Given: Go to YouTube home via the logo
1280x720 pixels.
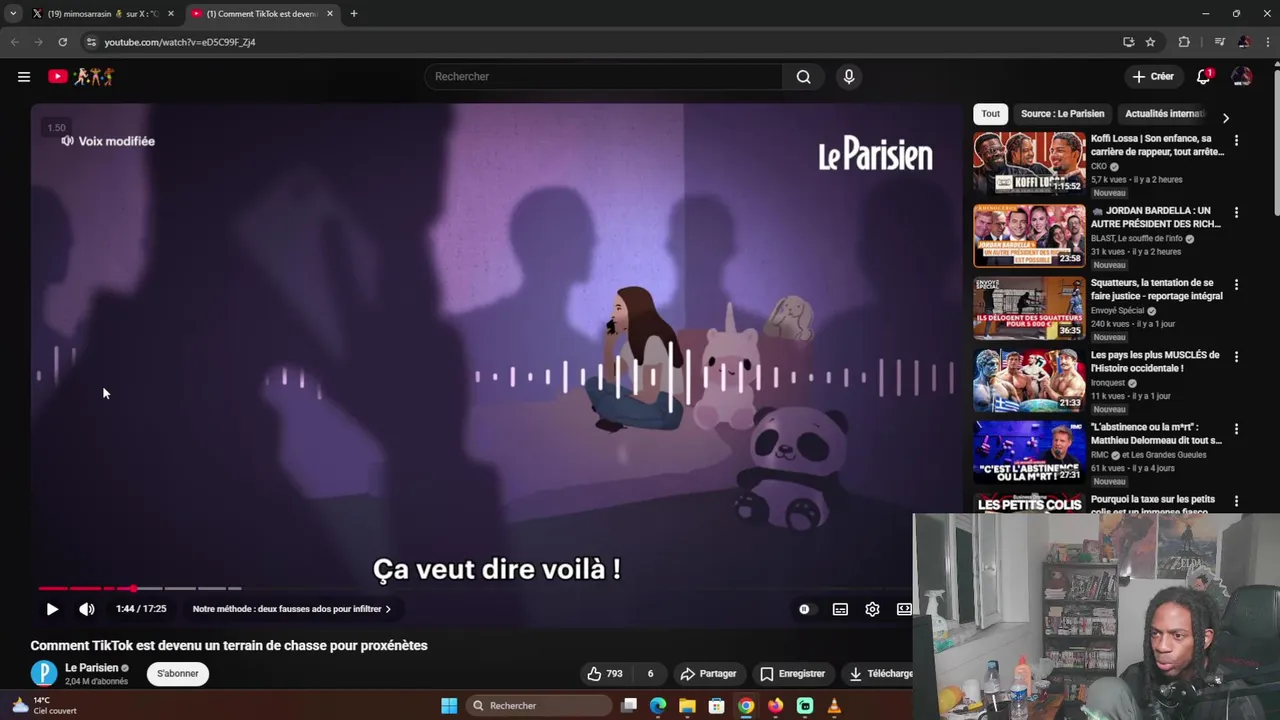Looking at the screenshot, I should tap(81, 76).
